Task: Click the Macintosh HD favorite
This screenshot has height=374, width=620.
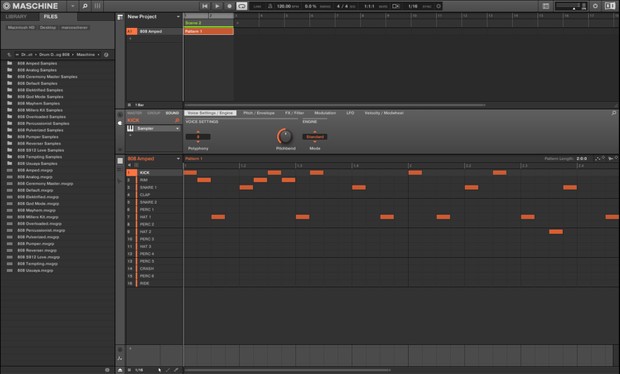Action: (21, 28)
